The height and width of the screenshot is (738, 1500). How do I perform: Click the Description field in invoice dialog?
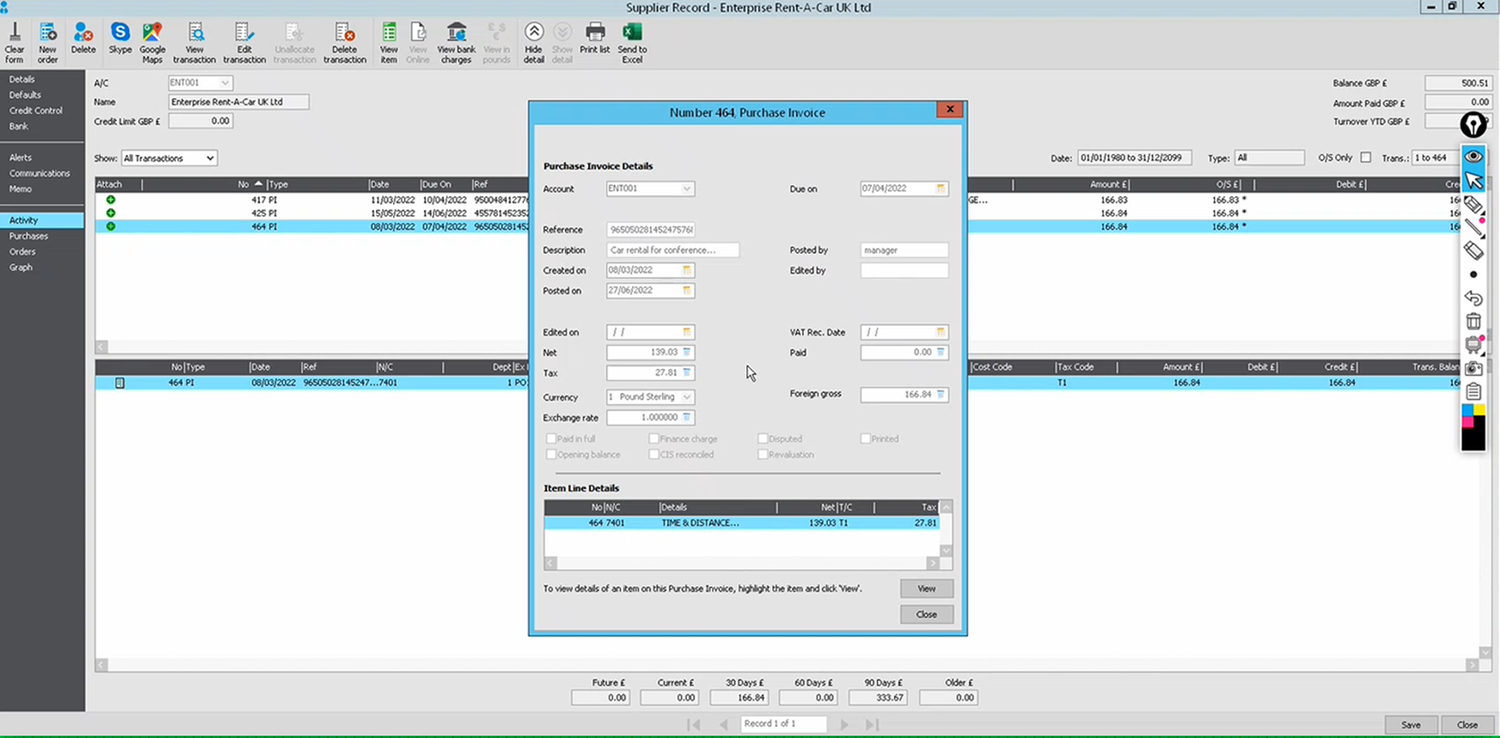(673, 250)
